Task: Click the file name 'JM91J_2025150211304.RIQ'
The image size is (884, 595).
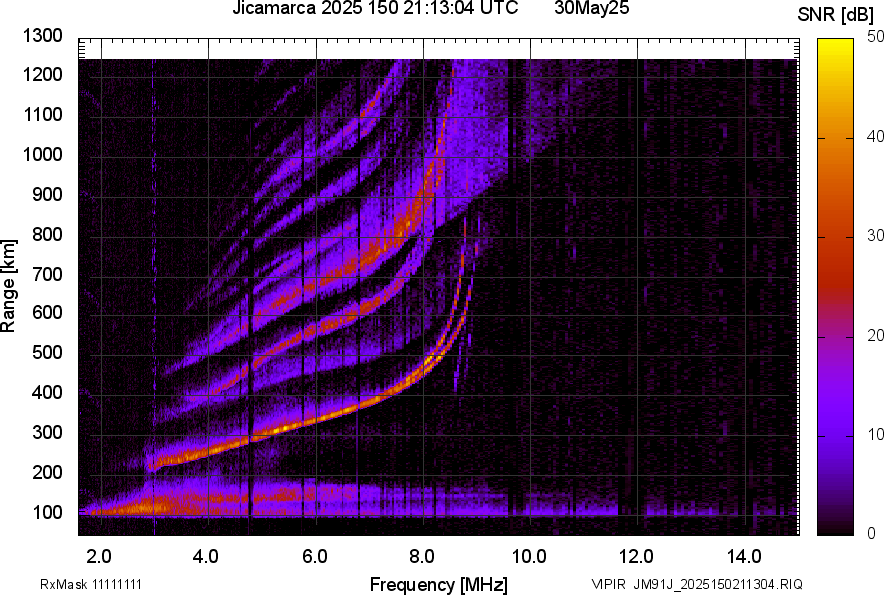Action: pos(718,584)
